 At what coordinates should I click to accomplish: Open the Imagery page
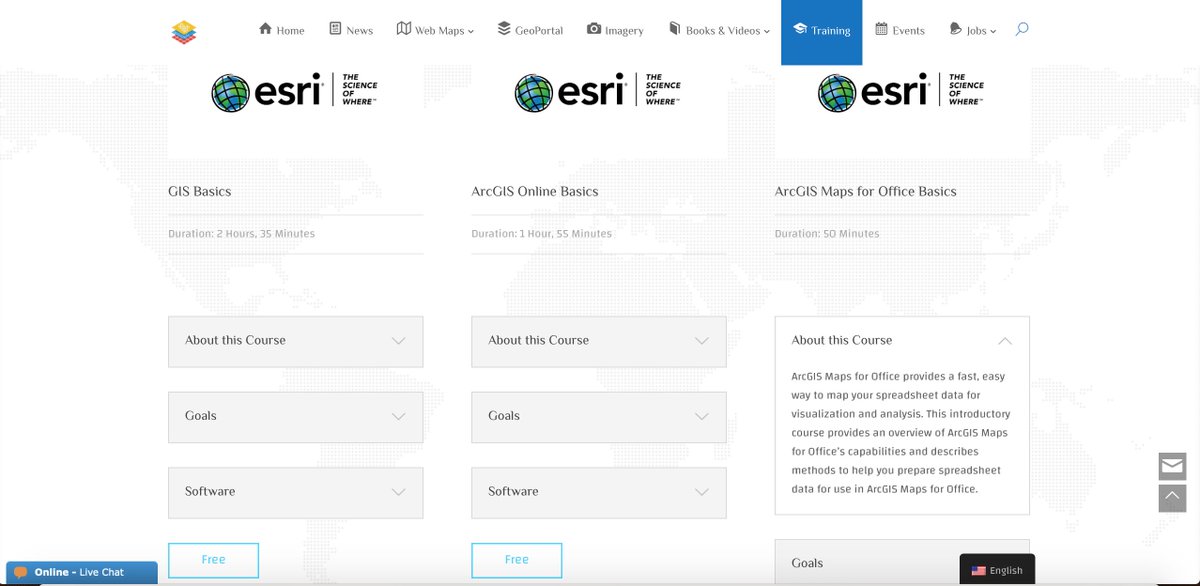tap(615, 30)
